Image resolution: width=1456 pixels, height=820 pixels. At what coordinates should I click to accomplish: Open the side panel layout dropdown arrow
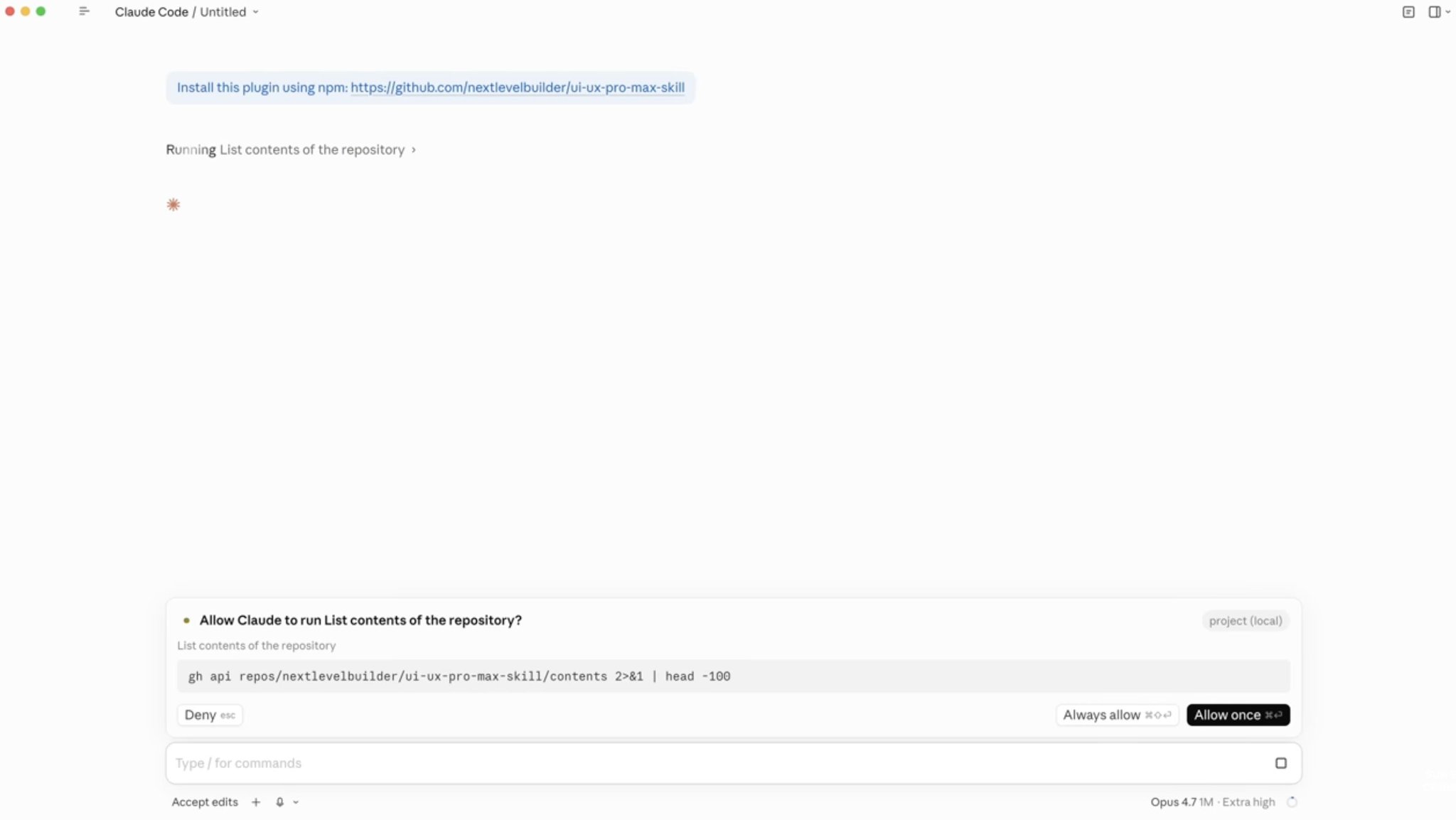point(1448,11)
